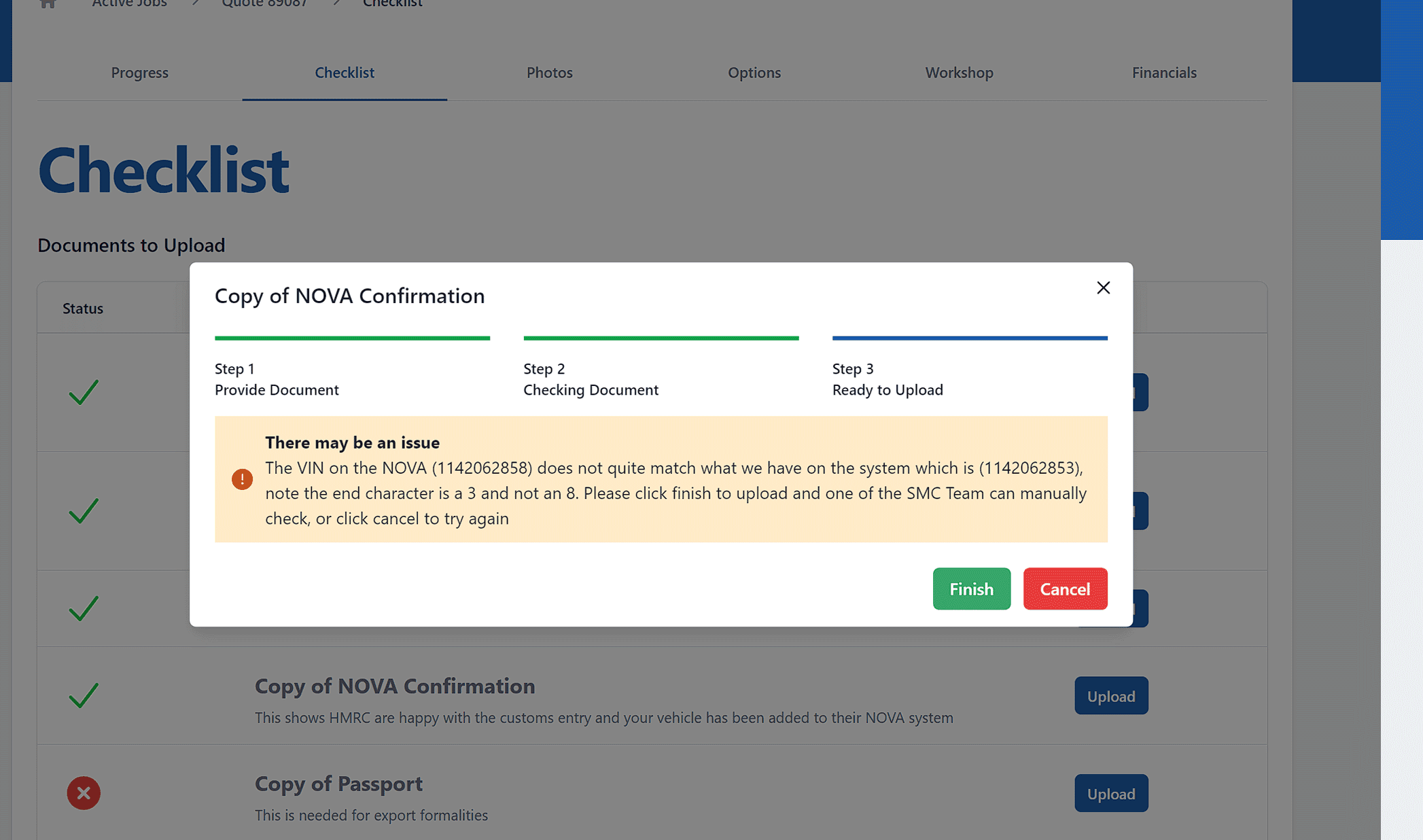
Task: Close the NOVA Confirmation dialog with X
Action: pos(1103,287)
